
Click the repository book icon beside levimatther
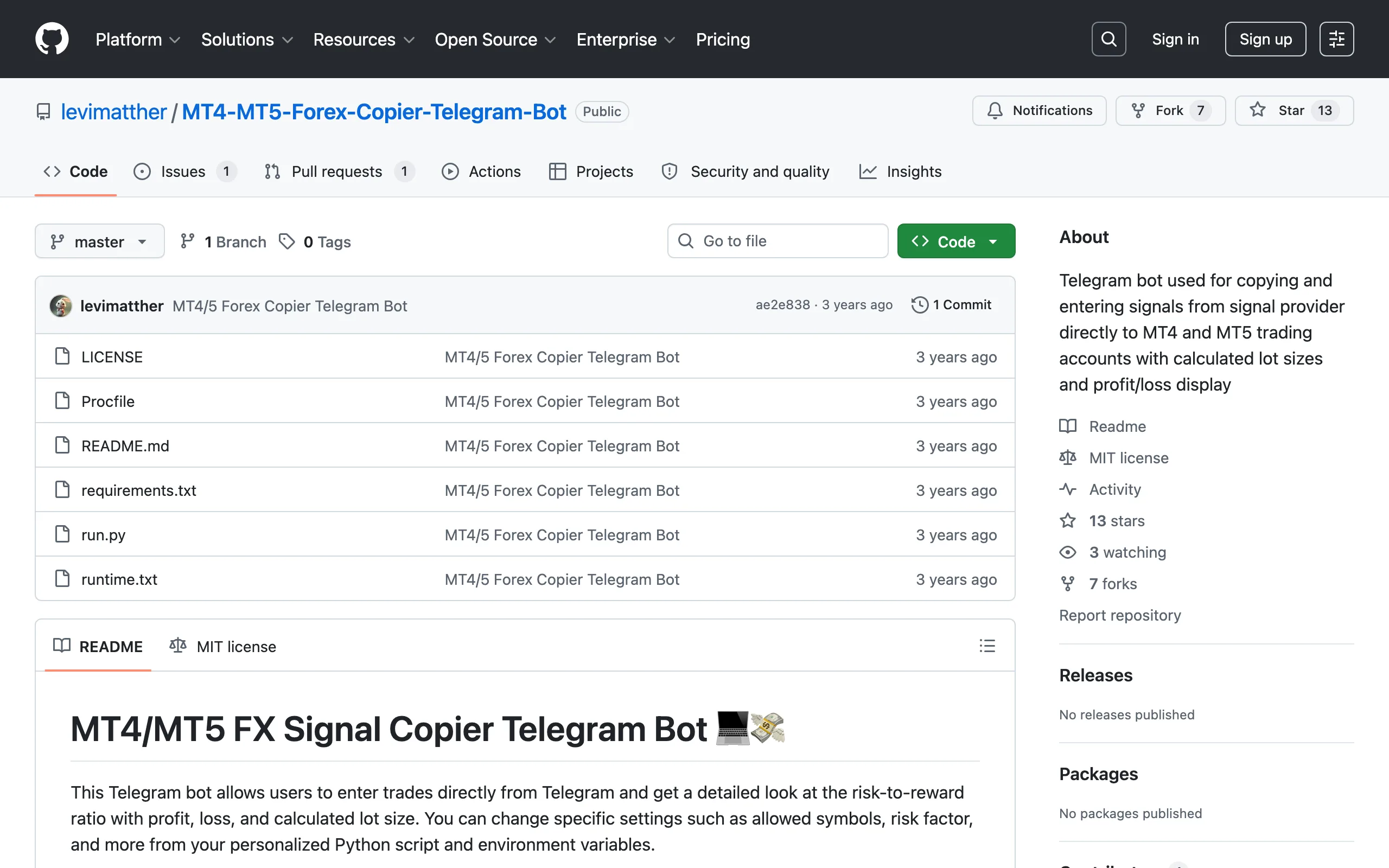43,111
